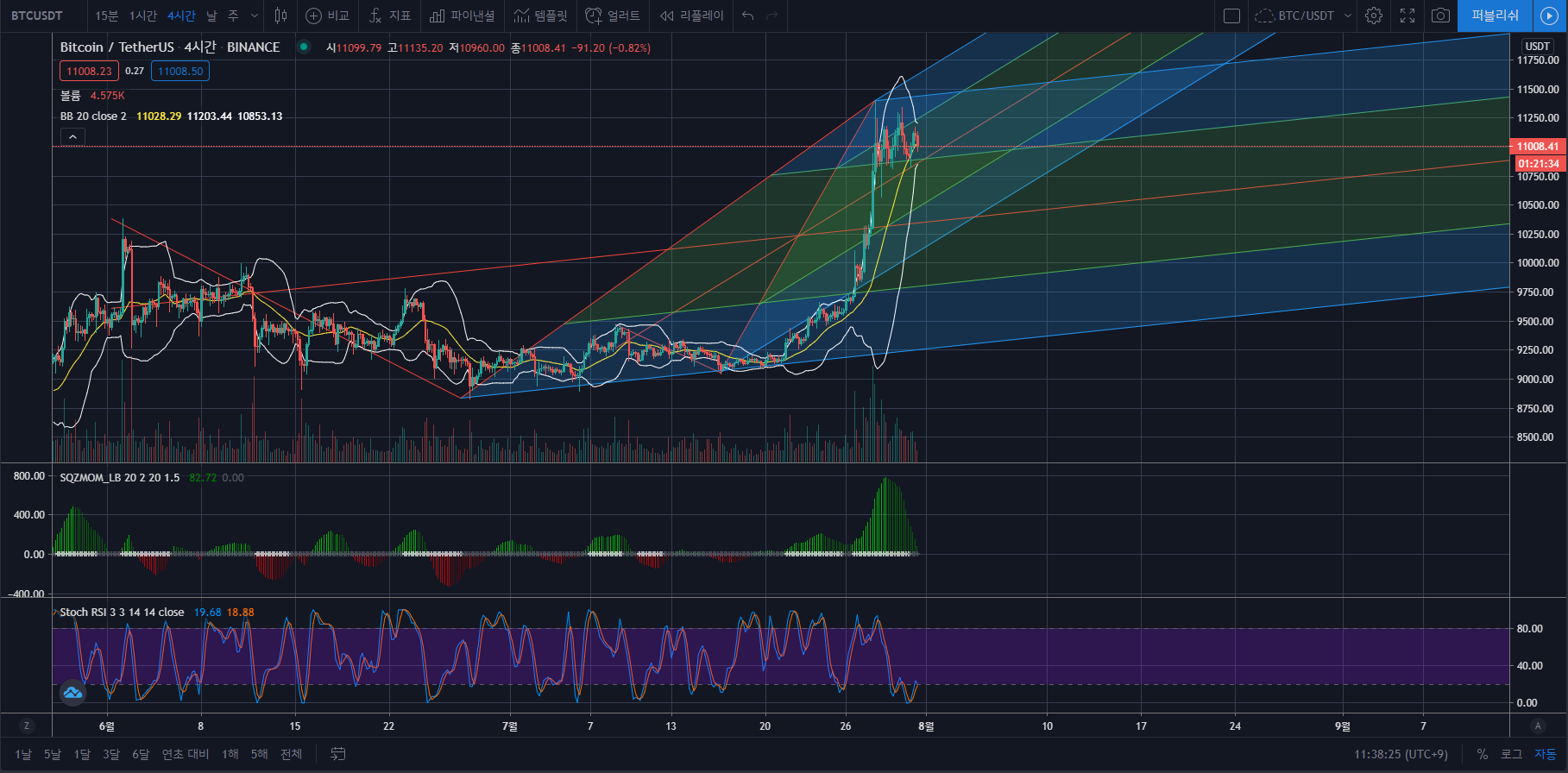Click the USDT currency label on the price axis

(1537, 46)
